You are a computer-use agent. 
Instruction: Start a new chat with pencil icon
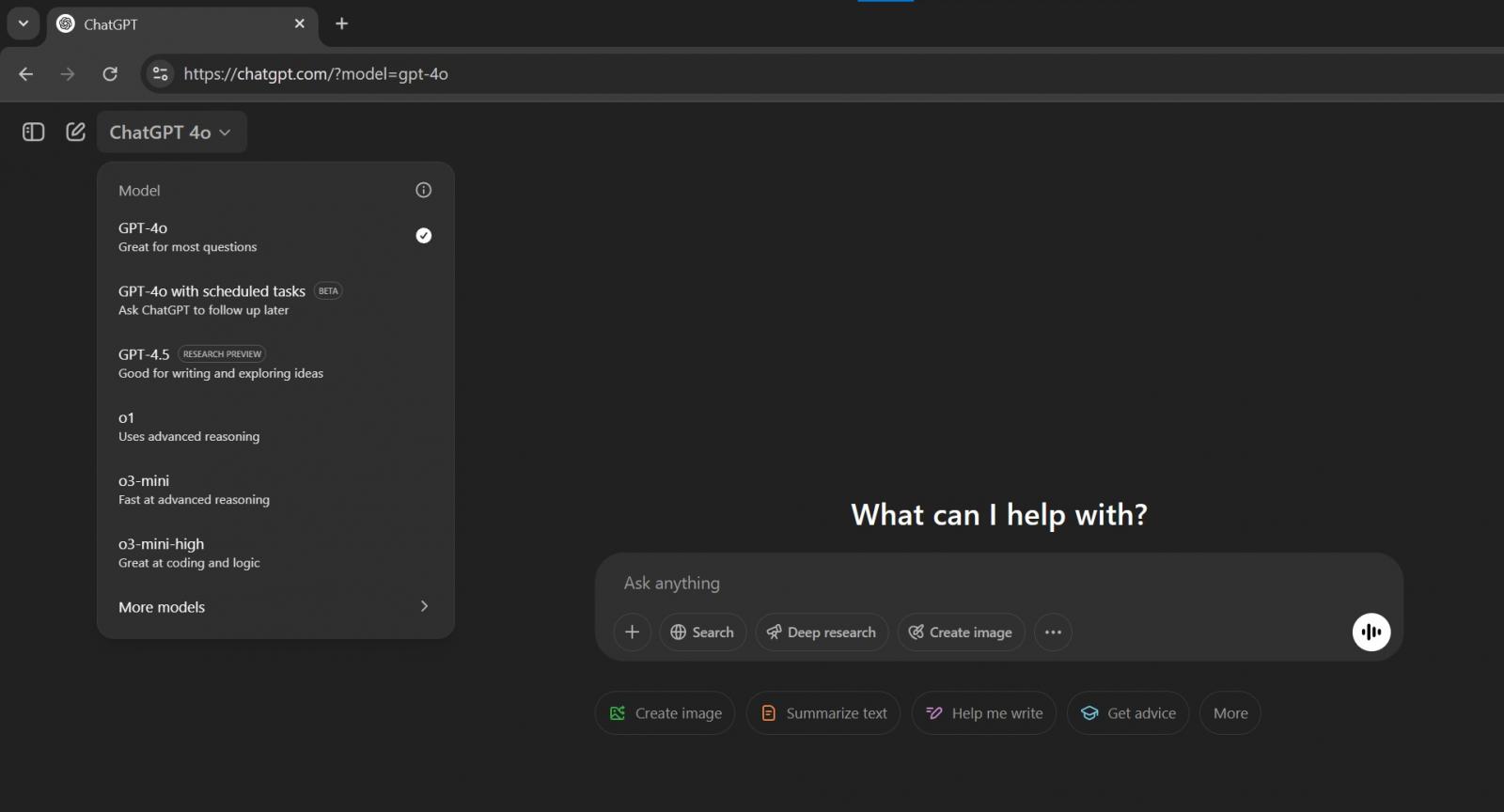76,132
